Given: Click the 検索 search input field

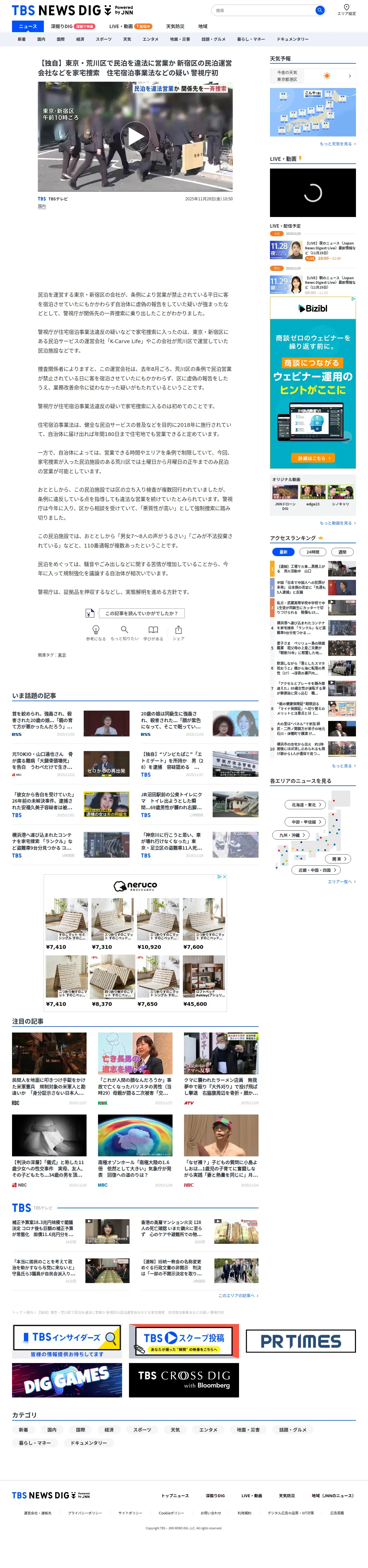Looking at the screenshot, I should (263, 10).
